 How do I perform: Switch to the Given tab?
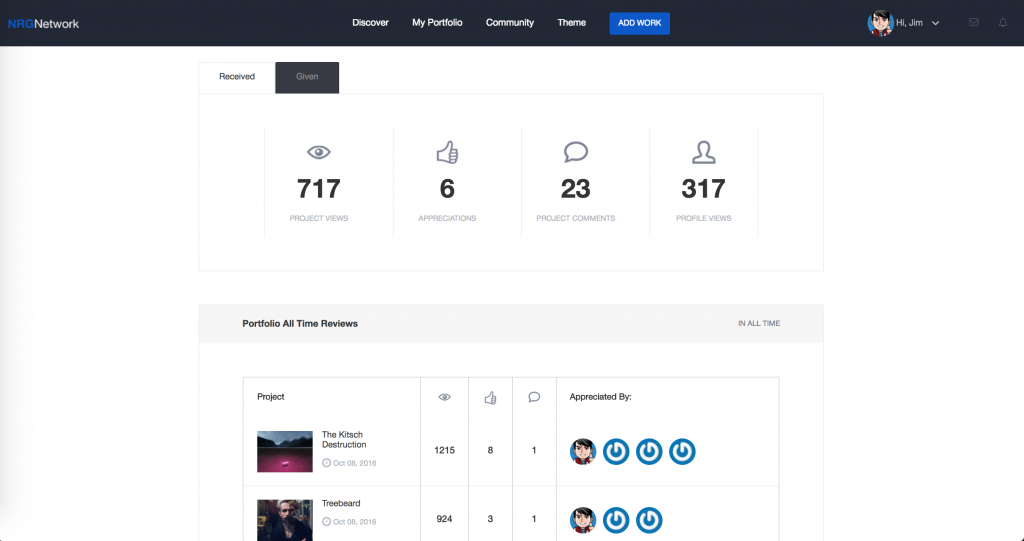[307, 77]
